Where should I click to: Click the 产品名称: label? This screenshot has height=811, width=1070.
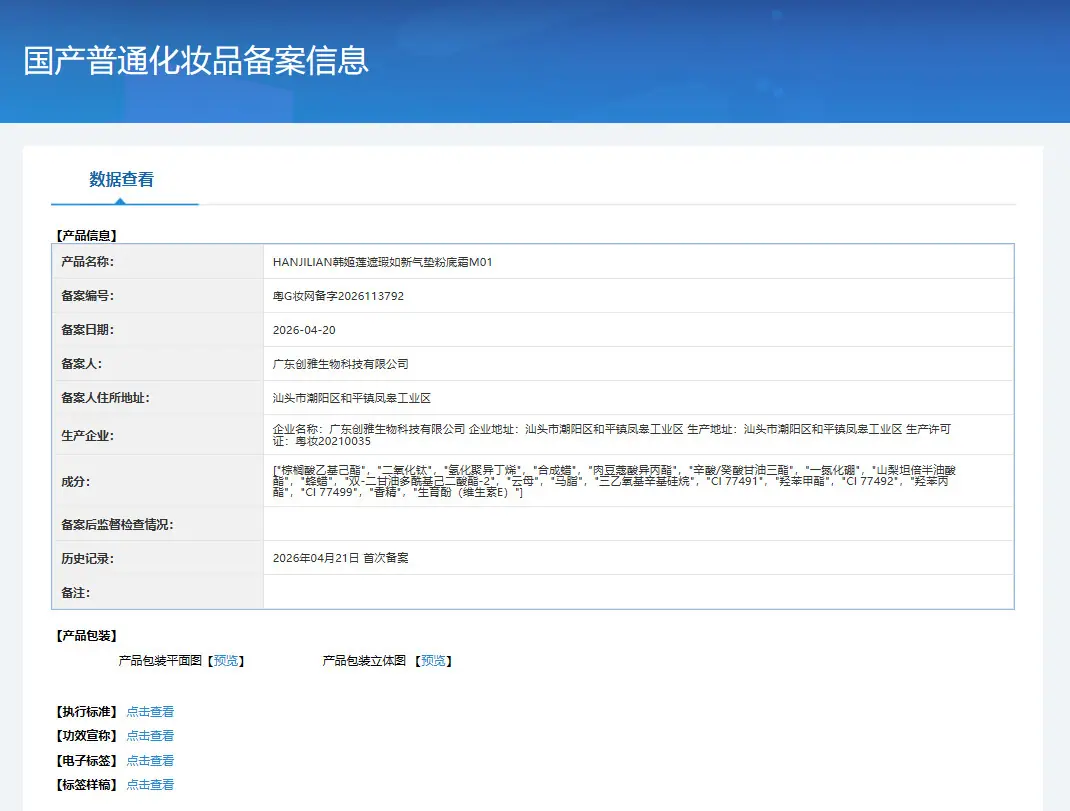coord(88,262)
